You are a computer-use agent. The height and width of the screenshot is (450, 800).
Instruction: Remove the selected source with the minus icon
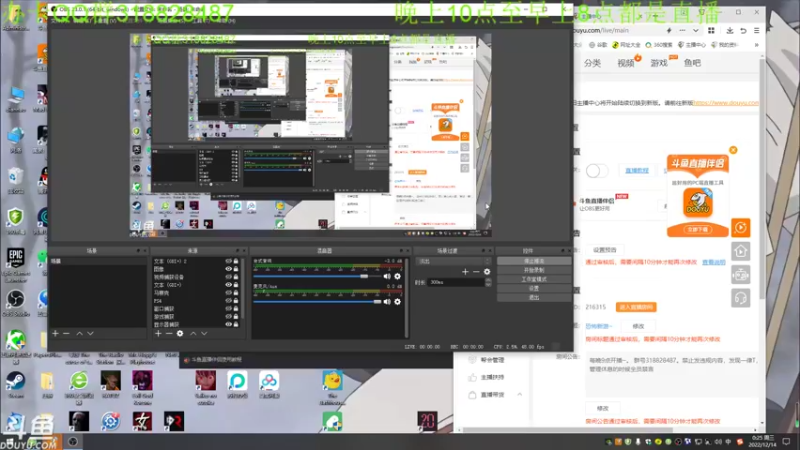click(169, 333)
